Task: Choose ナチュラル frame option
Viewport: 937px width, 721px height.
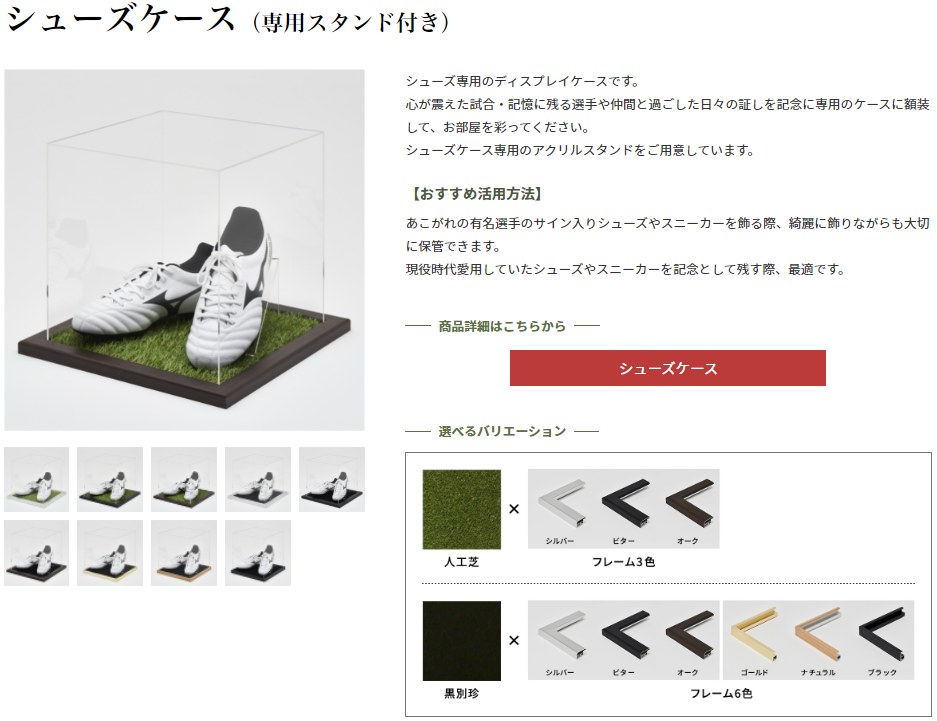Action: click(819, 640)
